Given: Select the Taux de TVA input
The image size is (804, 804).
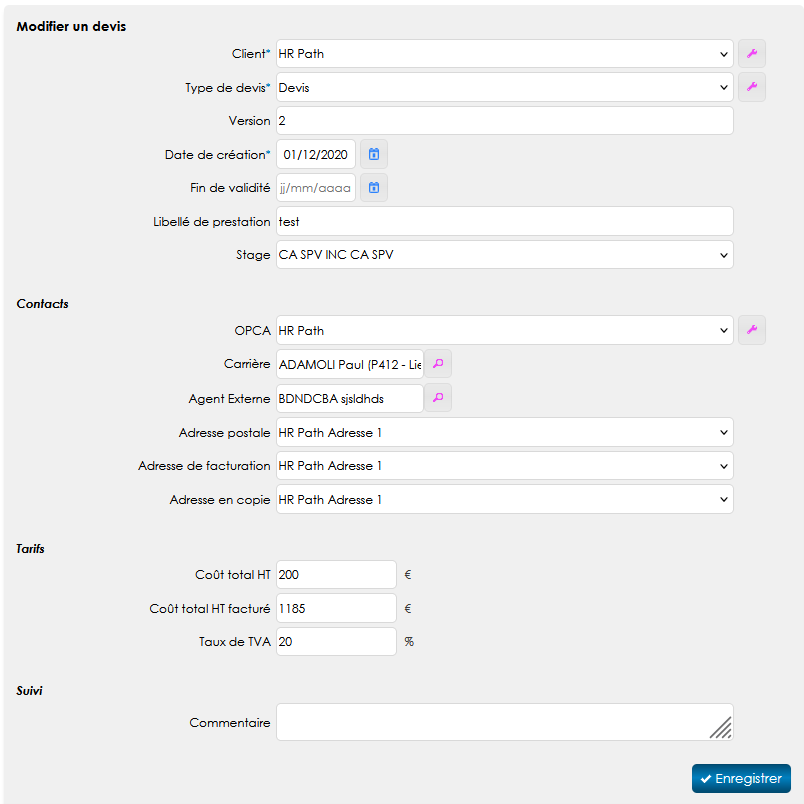Looking at the screenshot, I should click(336, 642).
